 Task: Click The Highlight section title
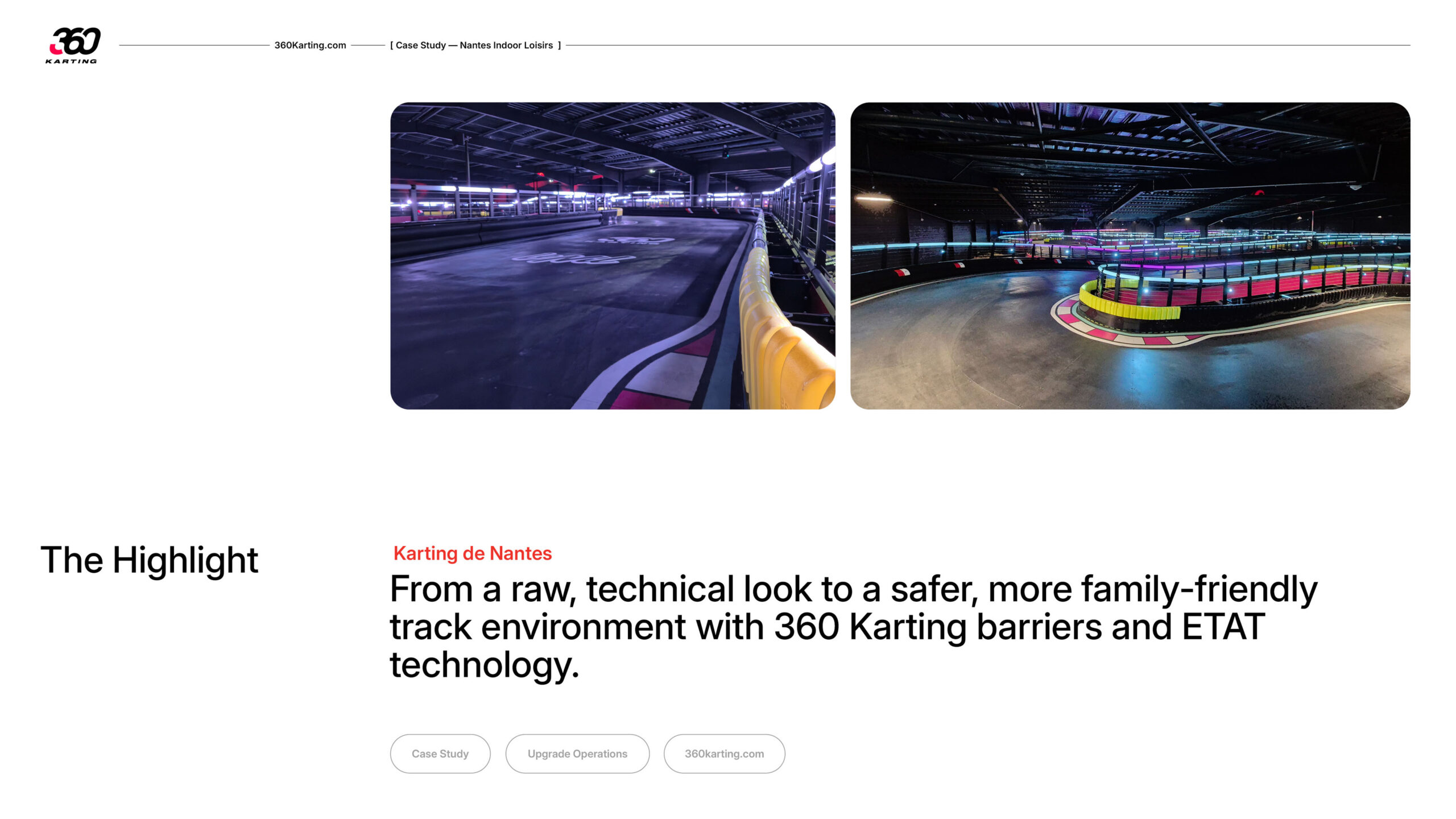pyautogui.click(x=150, y=560)
